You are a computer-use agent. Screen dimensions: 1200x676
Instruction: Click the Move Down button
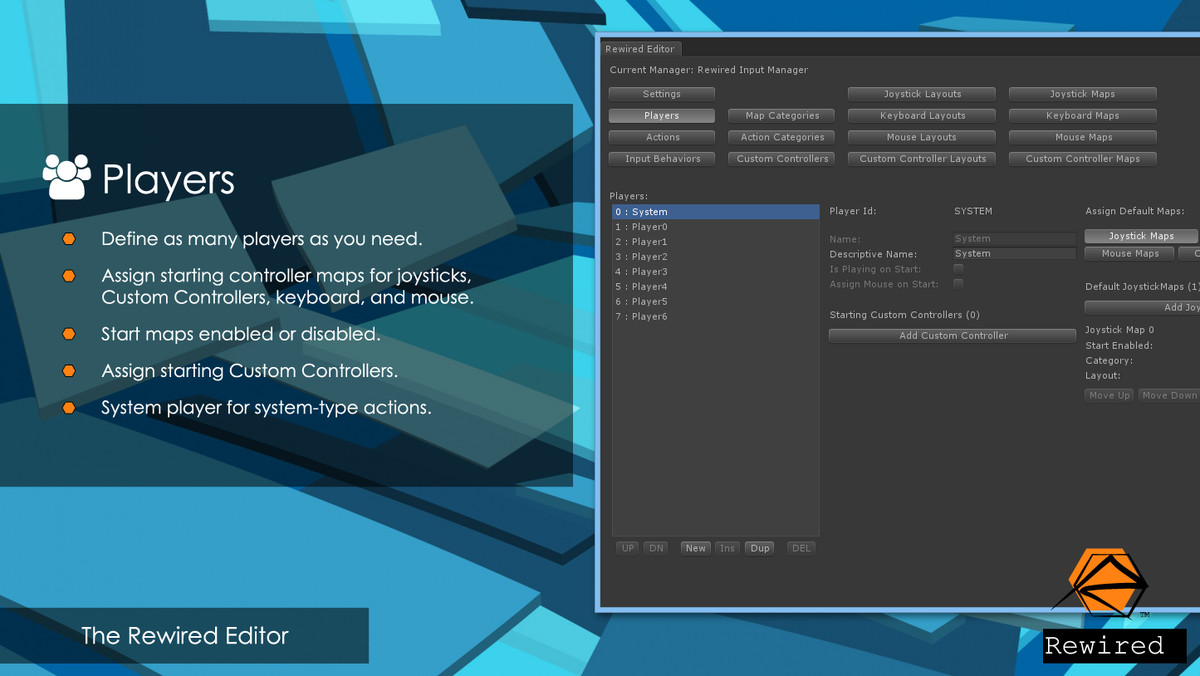point(1169,395)
